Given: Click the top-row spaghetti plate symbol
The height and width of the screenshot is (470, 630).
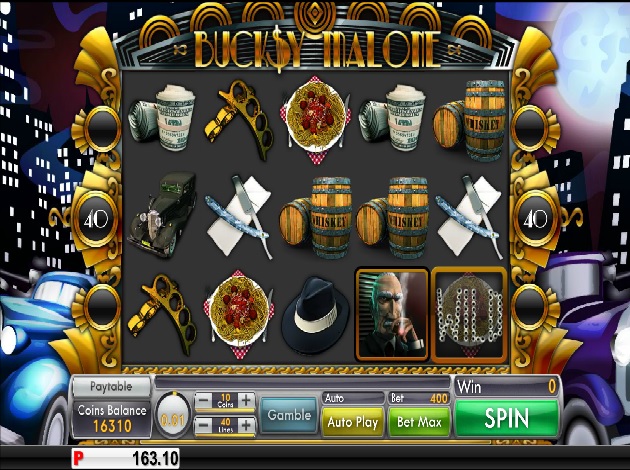Looking at the screenshot, I should pos(315,119).
